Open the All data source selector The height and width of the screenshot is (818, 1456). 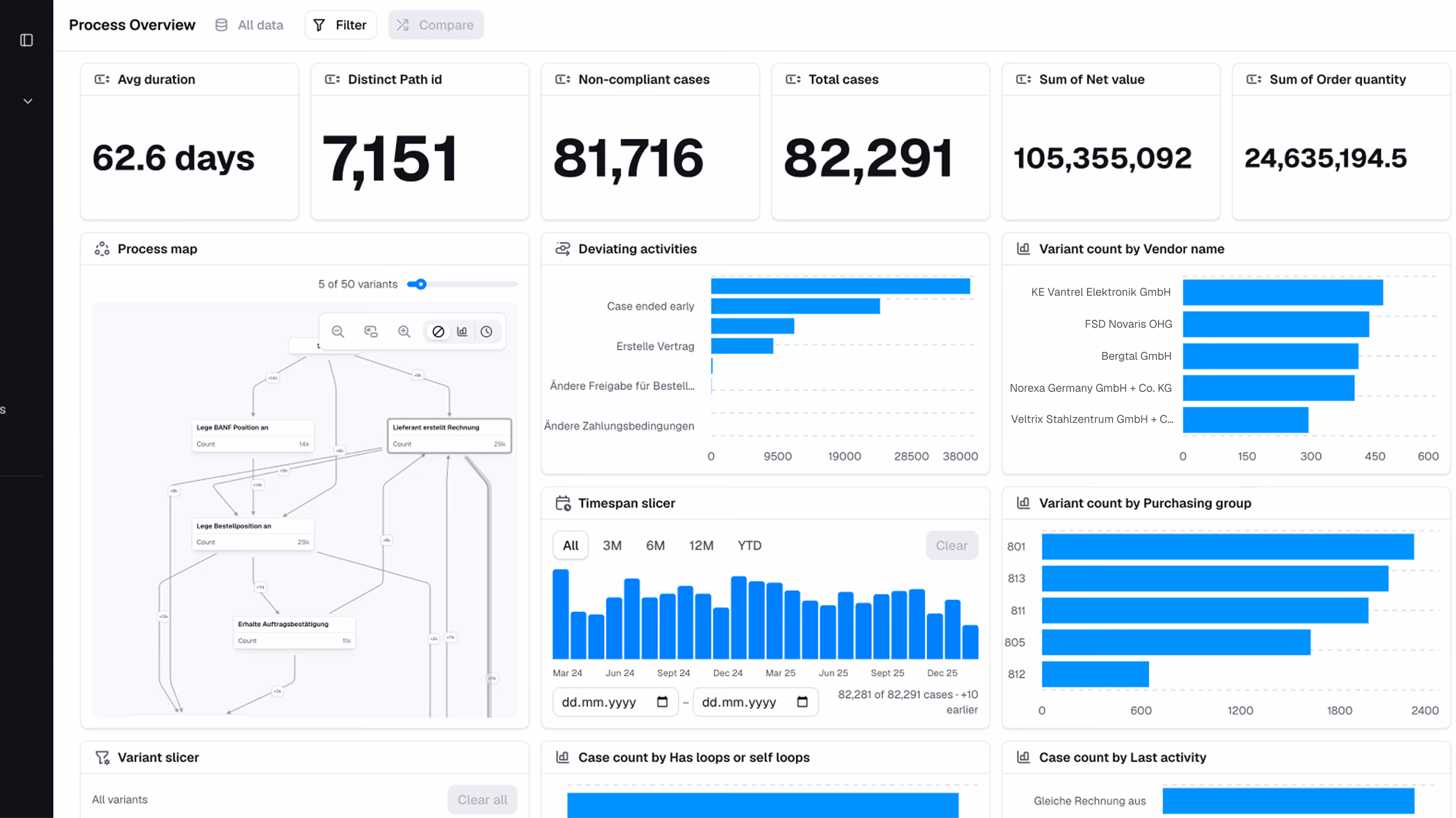tap(249, 25)
